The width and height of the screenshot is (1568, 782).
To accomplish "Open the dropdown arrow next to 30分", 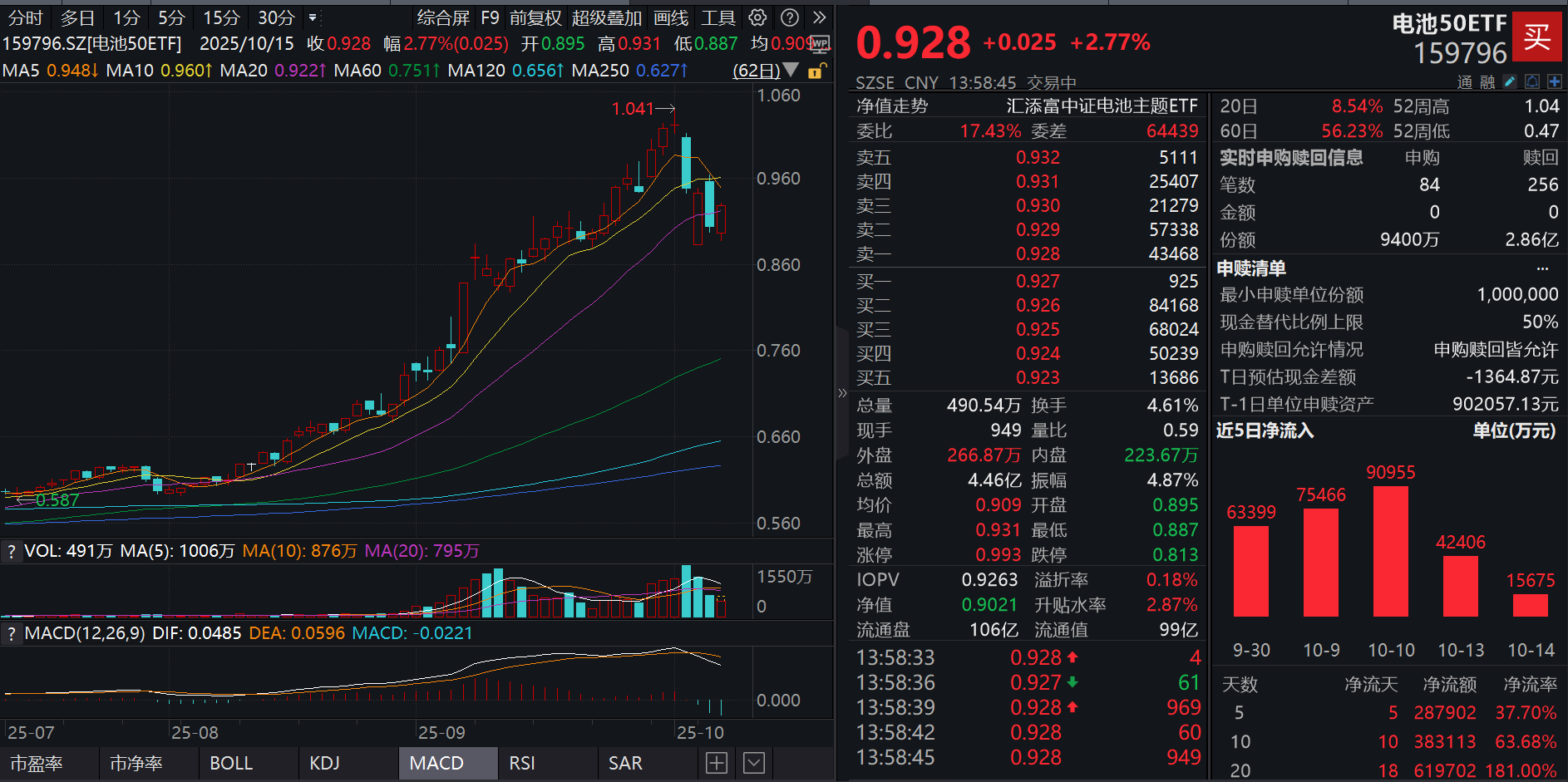I will tap(314, 17).
